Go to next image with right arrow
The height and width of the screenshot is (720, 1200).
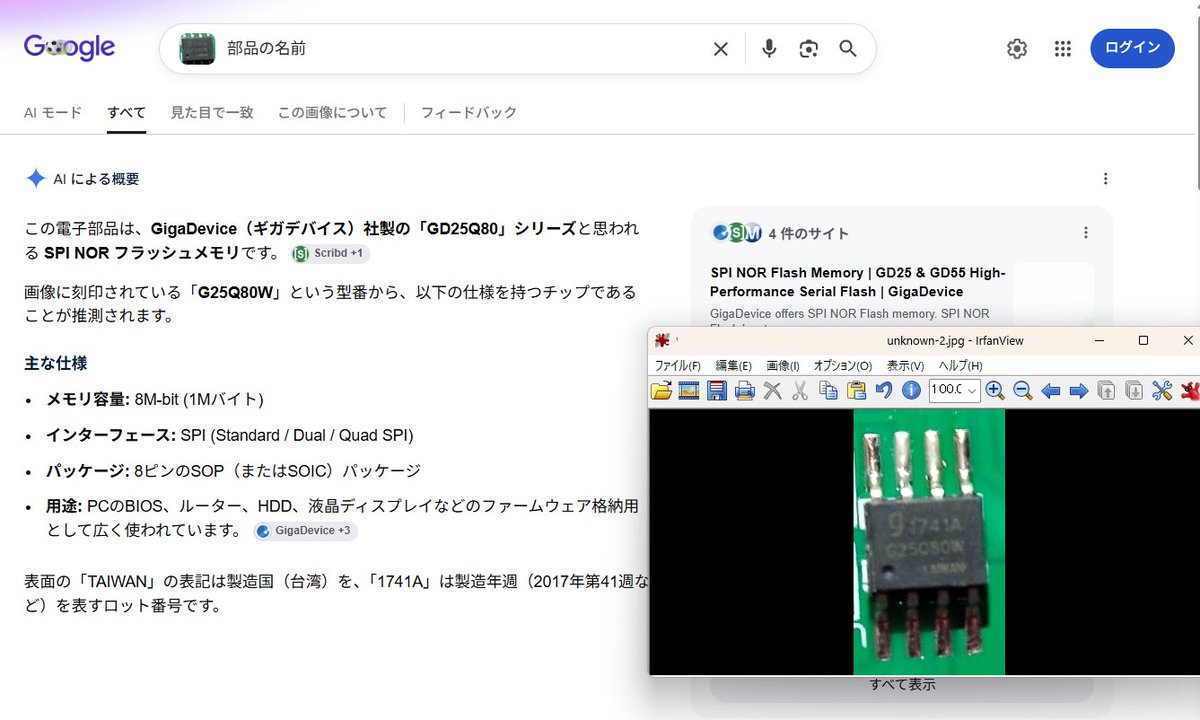click(x=1078, y=390)
